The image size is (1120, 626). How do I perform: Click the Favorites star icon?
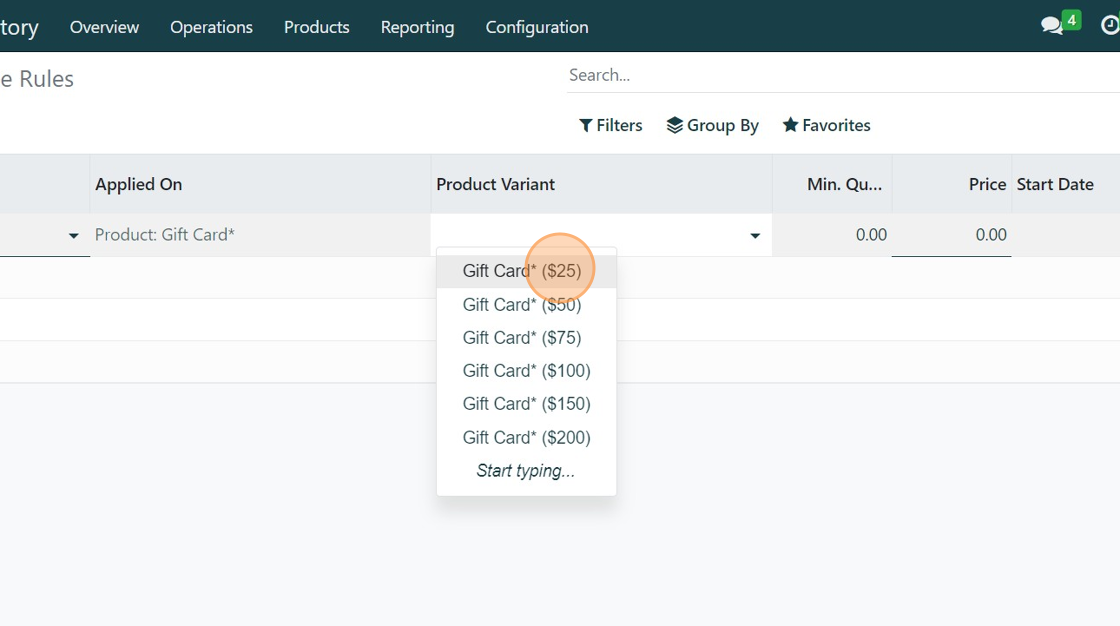click(790, 125)
